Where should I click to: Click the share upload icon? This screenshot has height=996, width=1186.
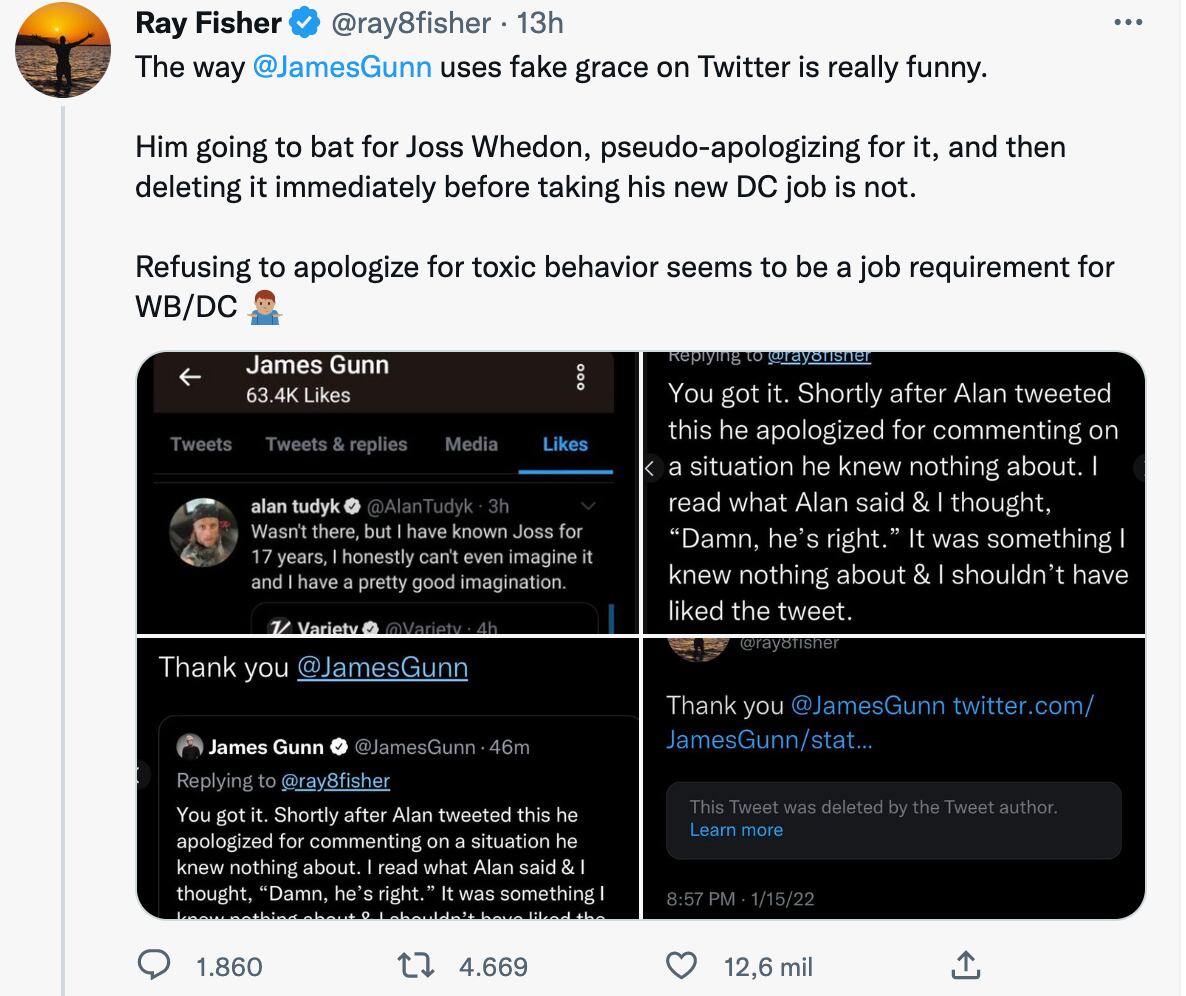click(965, 964)
